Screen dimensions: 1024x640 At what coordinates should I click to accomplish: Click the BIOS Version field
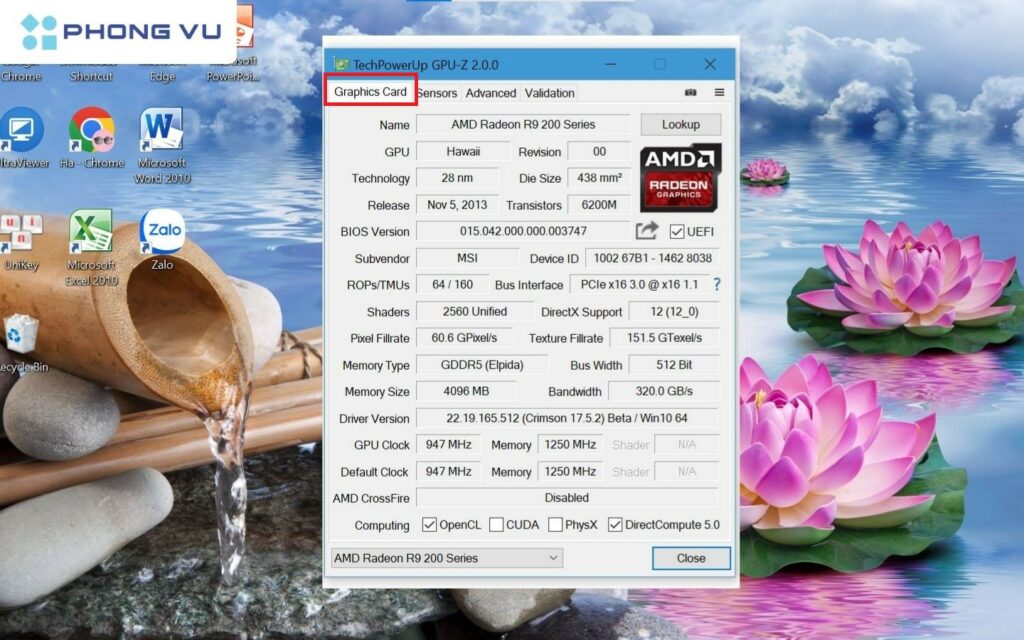tap(522, 231)
